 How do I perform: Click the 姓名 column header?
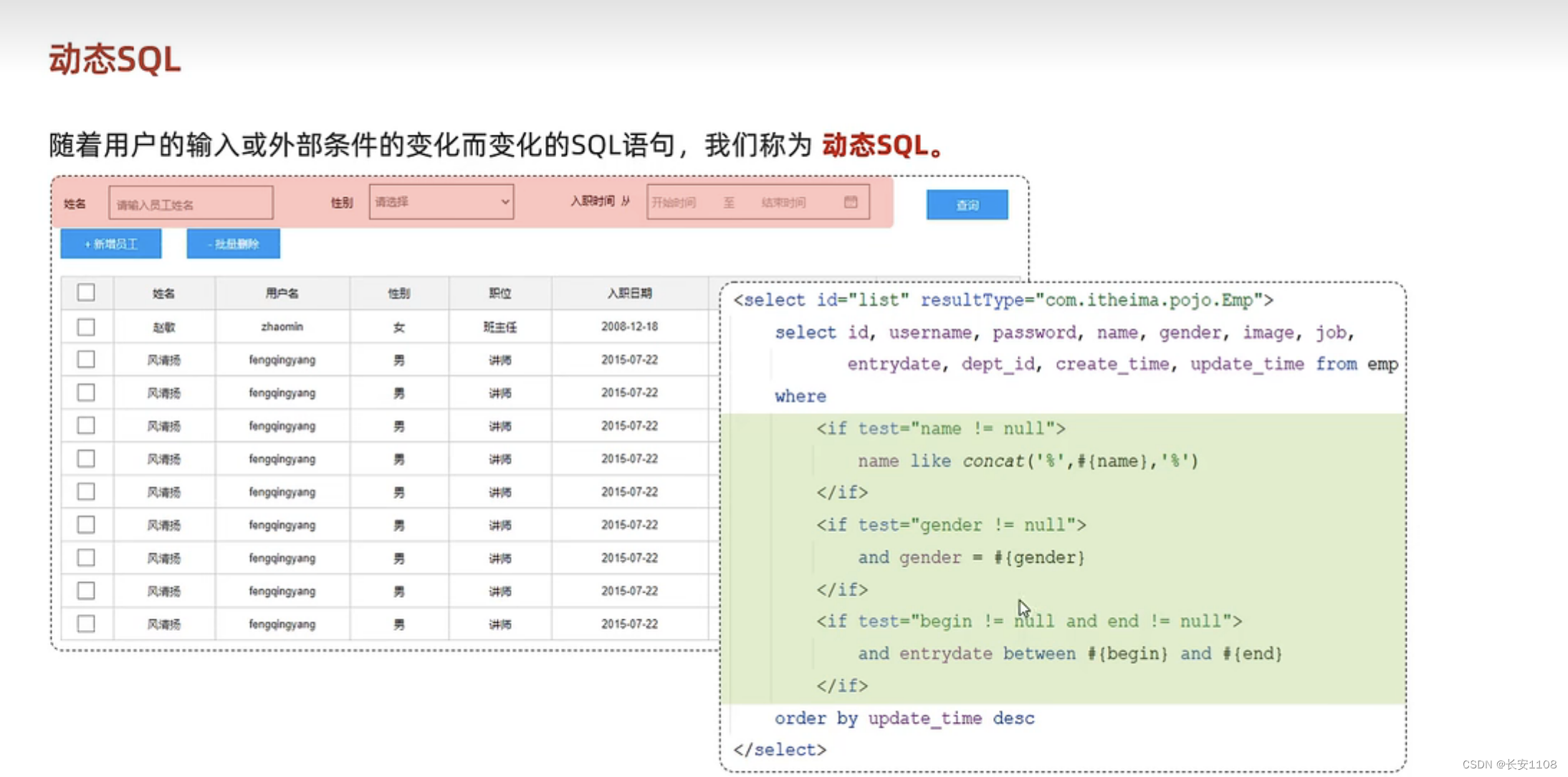click(x=164, y=293)
